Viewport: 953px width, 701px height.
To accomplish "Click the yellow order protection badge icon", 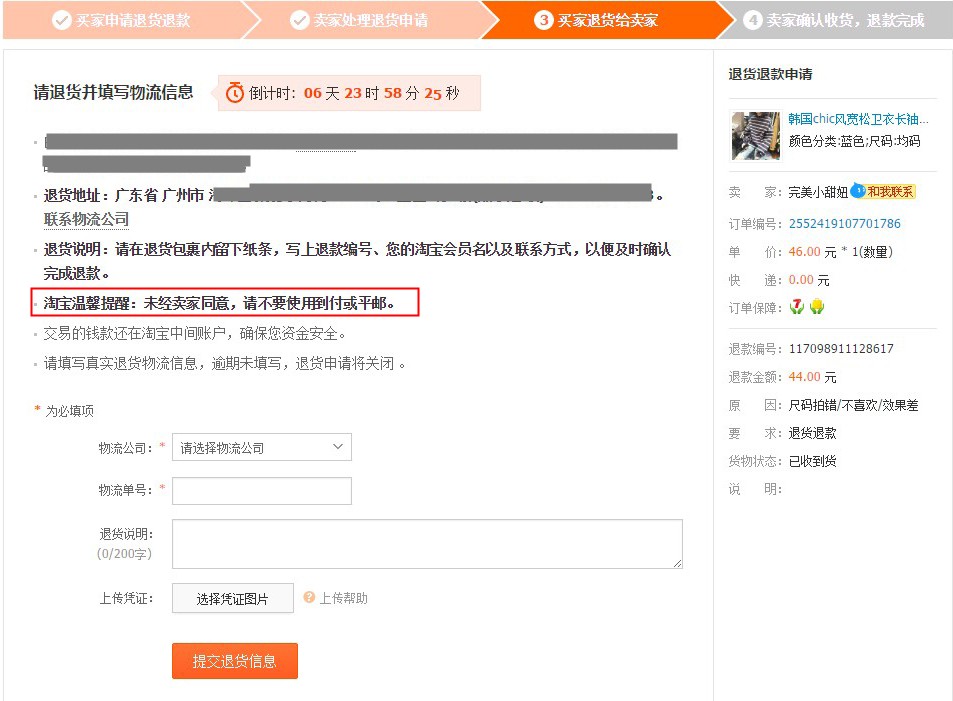I will (x=817, y=307).
